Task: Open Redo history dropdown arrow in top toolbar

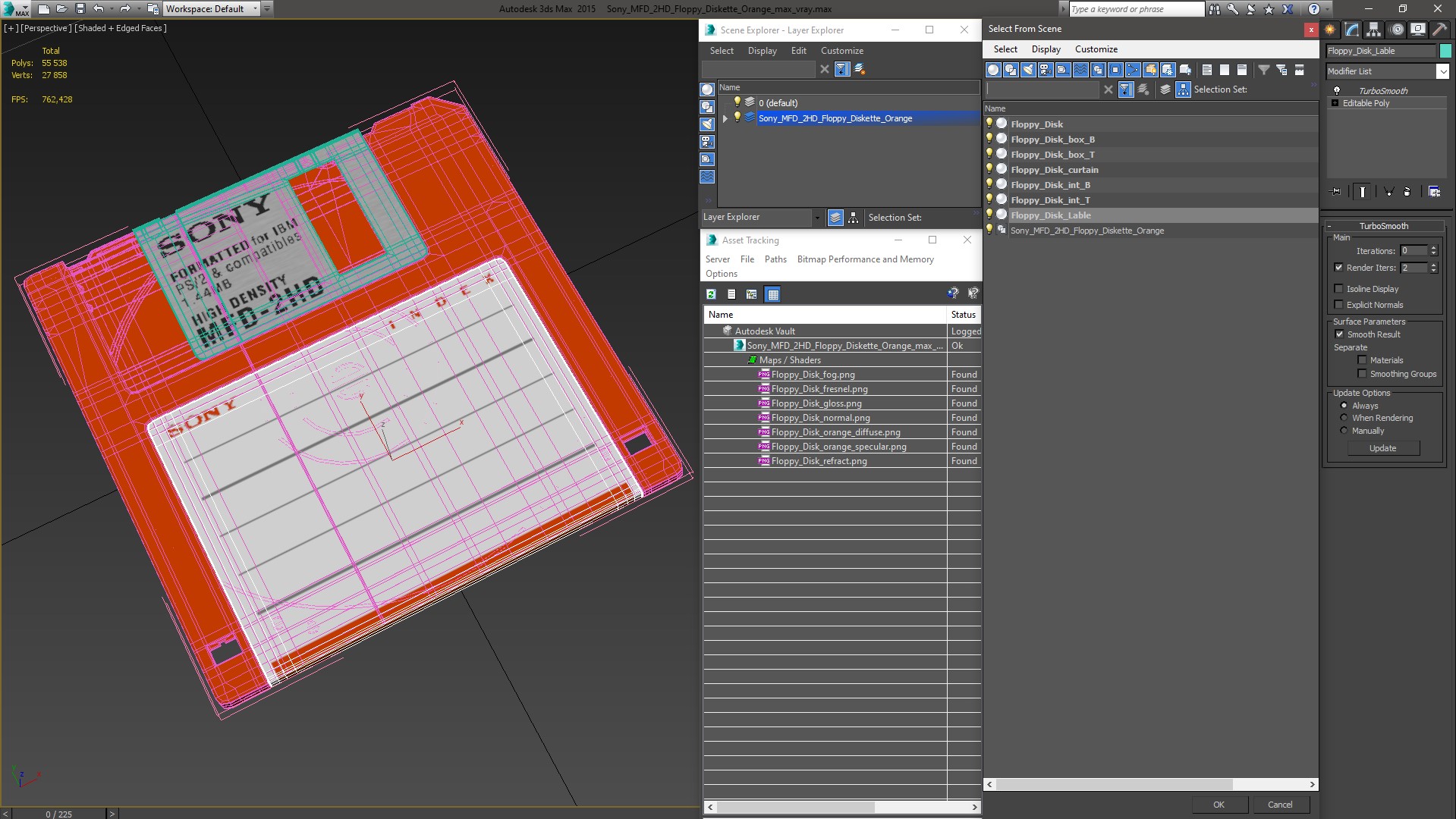Action: [138, 9]
